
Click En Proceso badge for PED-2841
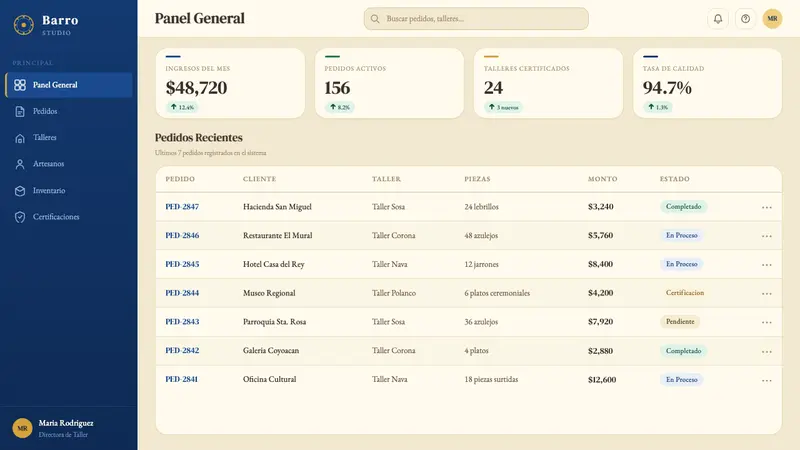(682, 380)
